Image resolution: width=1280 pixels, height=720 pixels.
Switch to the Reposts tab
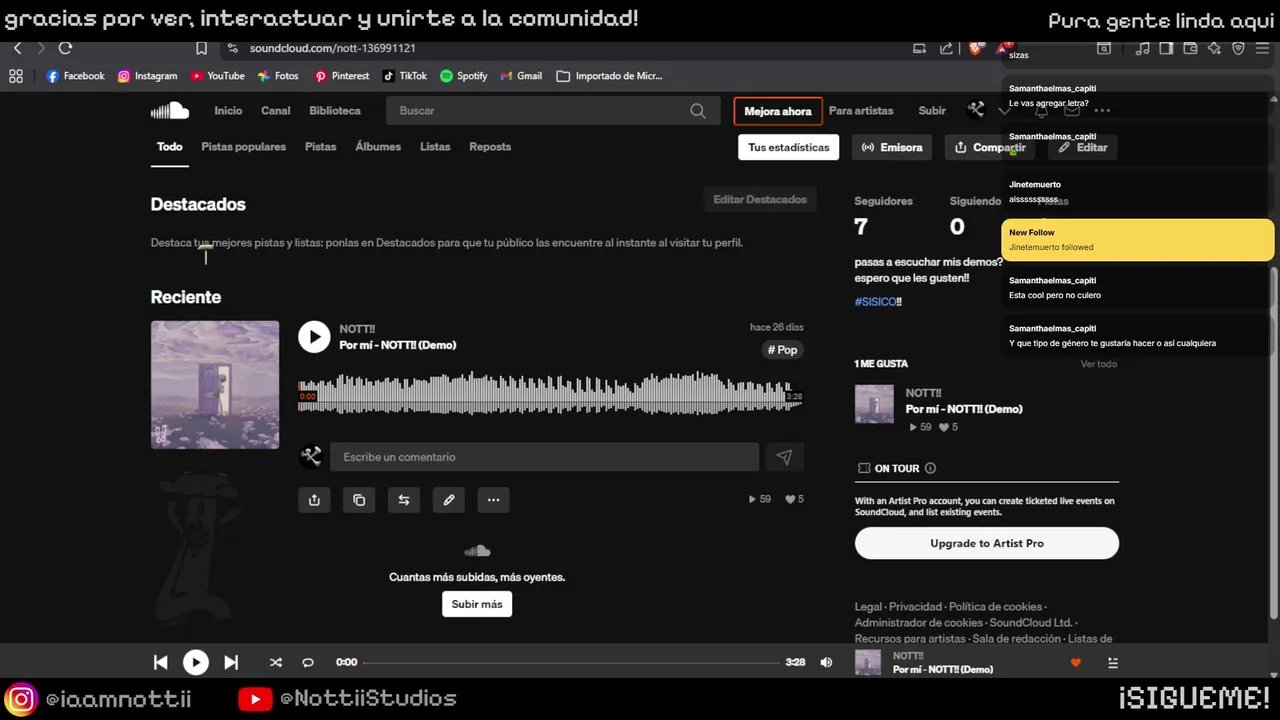(x=490, y=147)
